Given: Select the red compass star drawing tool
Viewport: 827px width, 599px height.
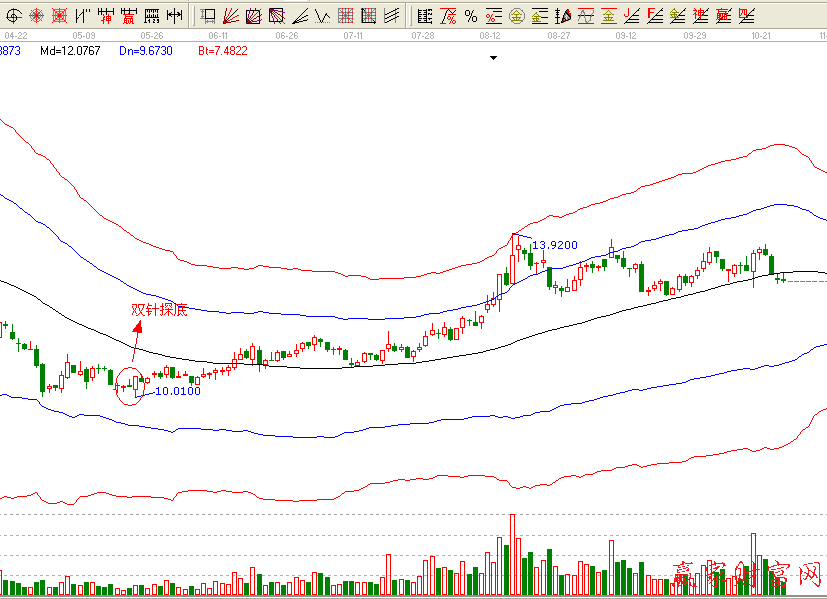Looking at the screenshot, I should [36, 15].
